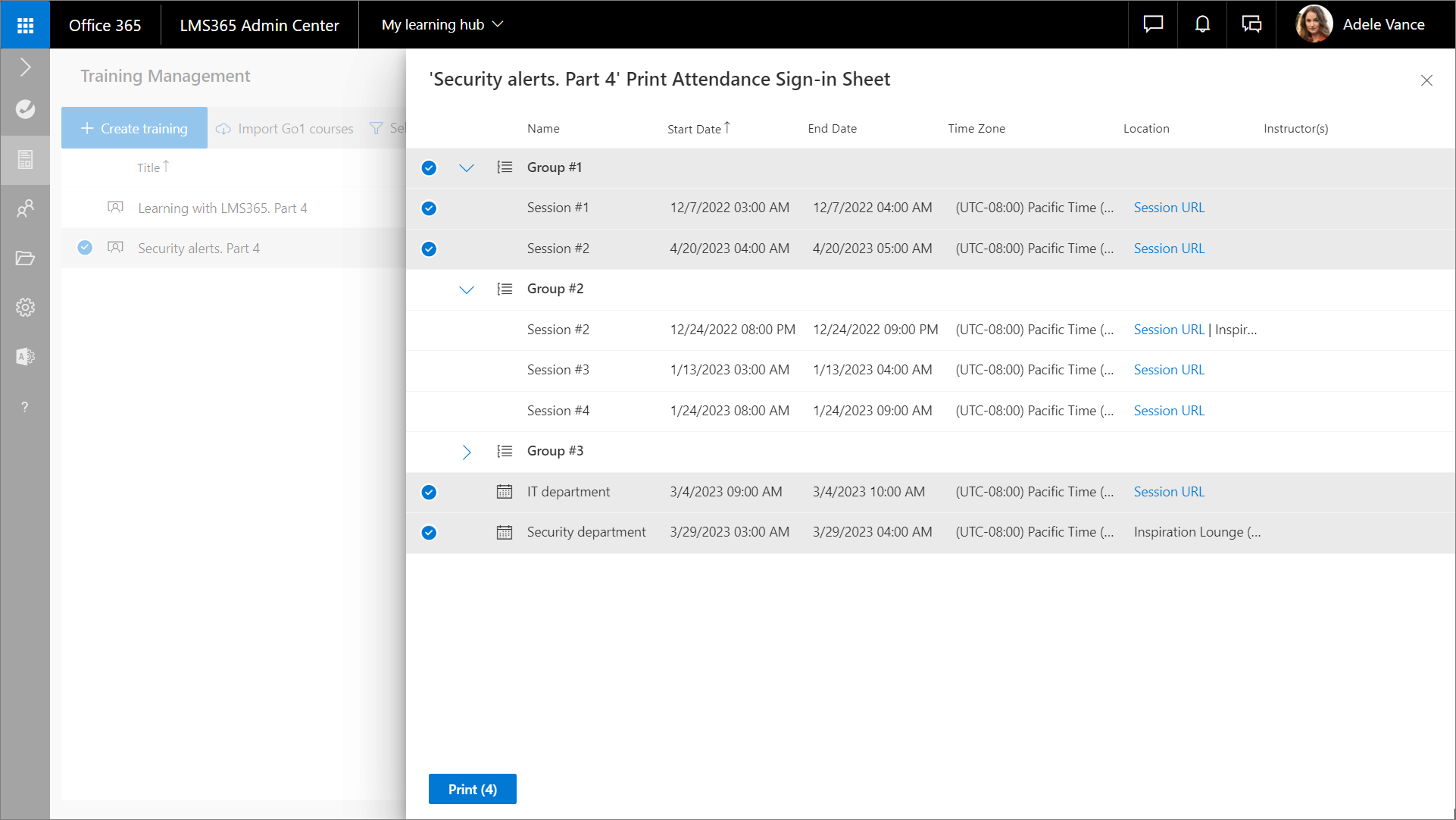Deselect Security department row checkbox

click(x=429, y=533)
